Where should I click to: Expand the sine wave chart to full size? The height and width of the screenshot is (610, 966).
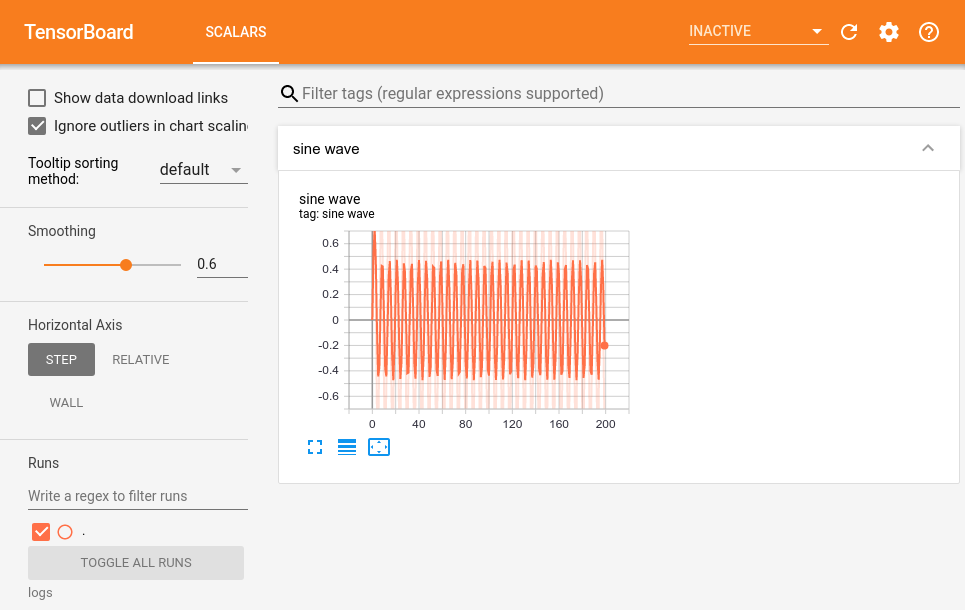click(315, 447)
